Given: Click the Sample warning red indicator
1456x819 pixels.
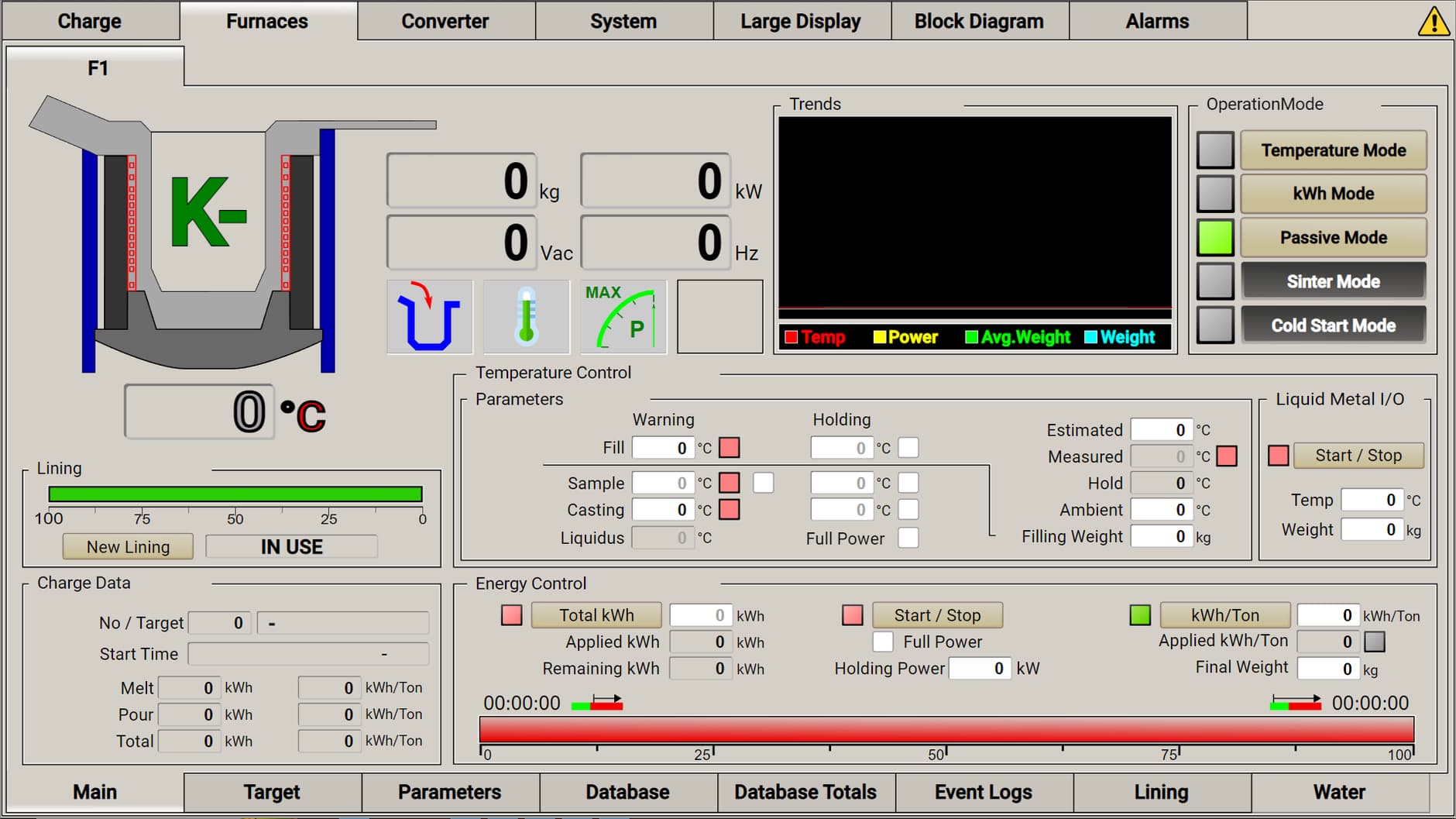Looking at the screenshot, I should pos(730,483).
